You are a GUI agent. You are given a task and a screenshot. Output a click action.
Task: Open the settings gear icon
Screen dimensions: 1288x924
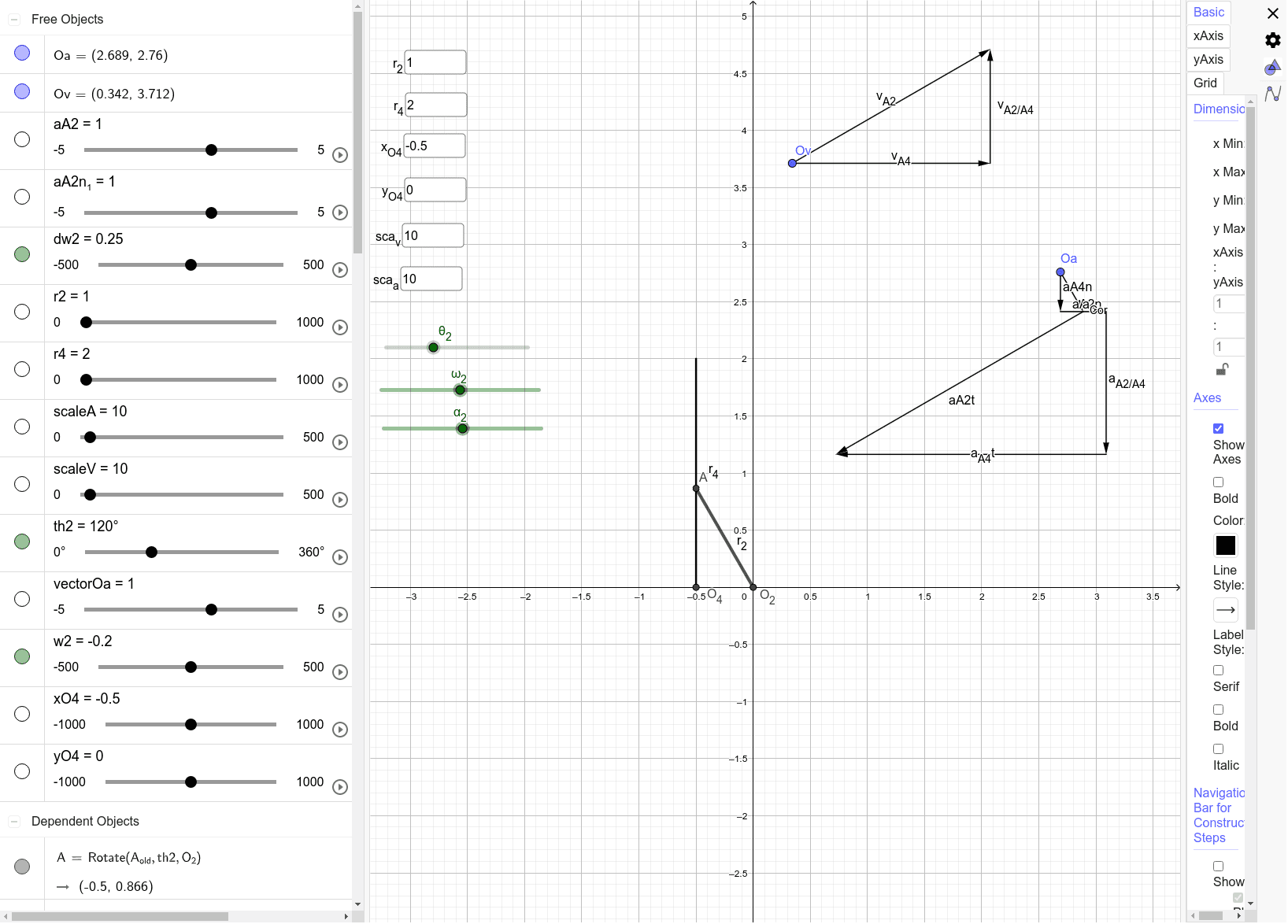tap(1271, 39)
